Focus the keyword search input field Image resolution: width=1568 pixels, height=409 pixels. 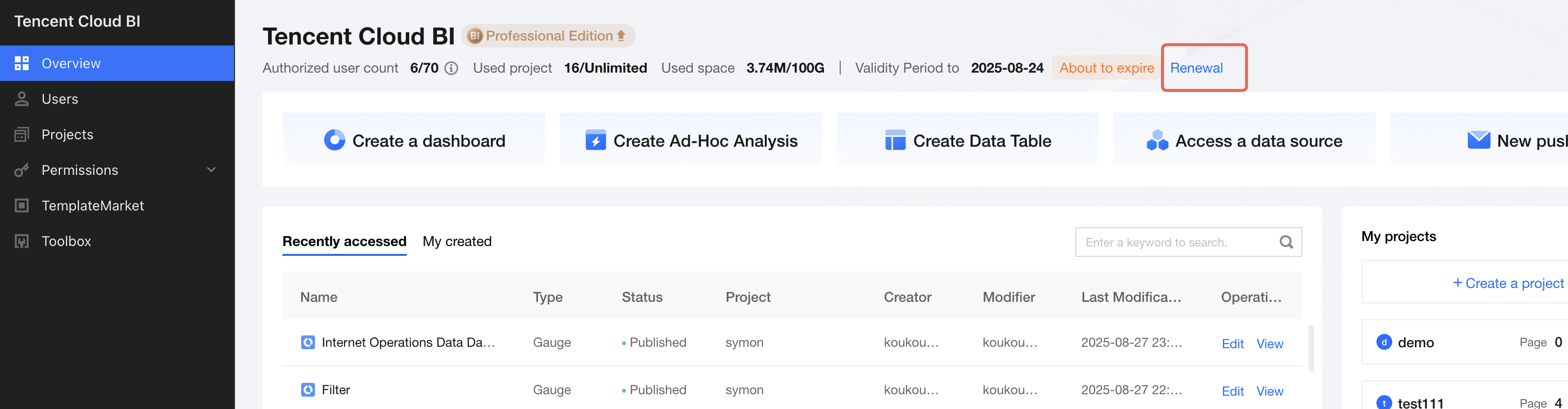point(1175,242)
